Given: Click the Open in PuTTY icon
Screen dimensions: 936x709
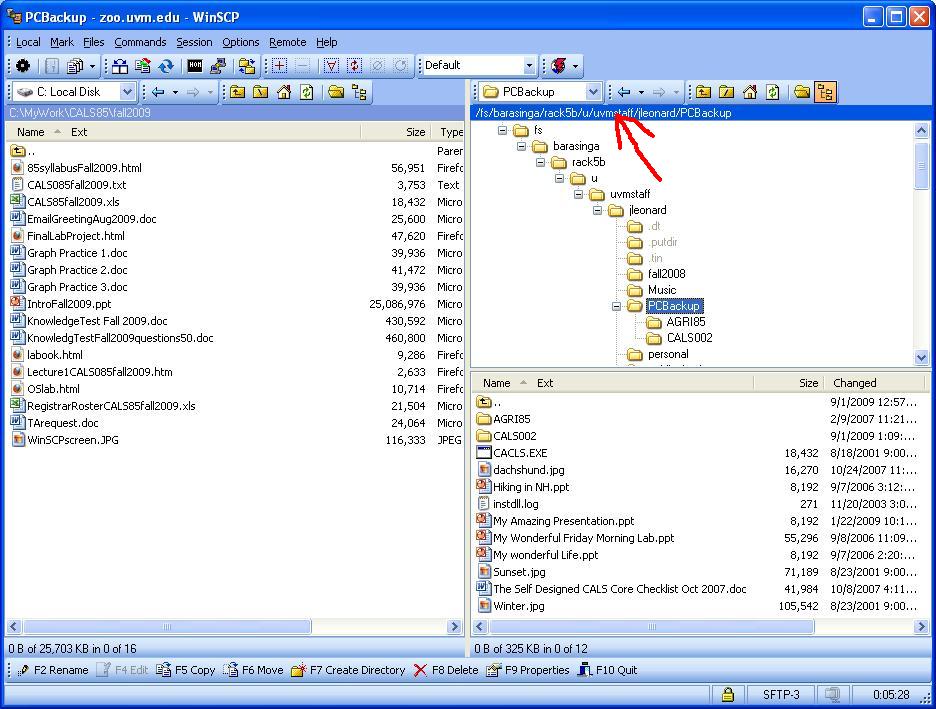Looking at the screenshot, I should (x=217, y=66).
